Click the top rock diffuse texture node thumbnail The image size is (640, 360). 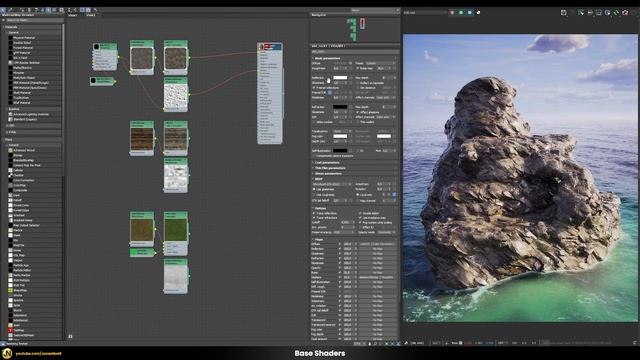tap(142, 58)
